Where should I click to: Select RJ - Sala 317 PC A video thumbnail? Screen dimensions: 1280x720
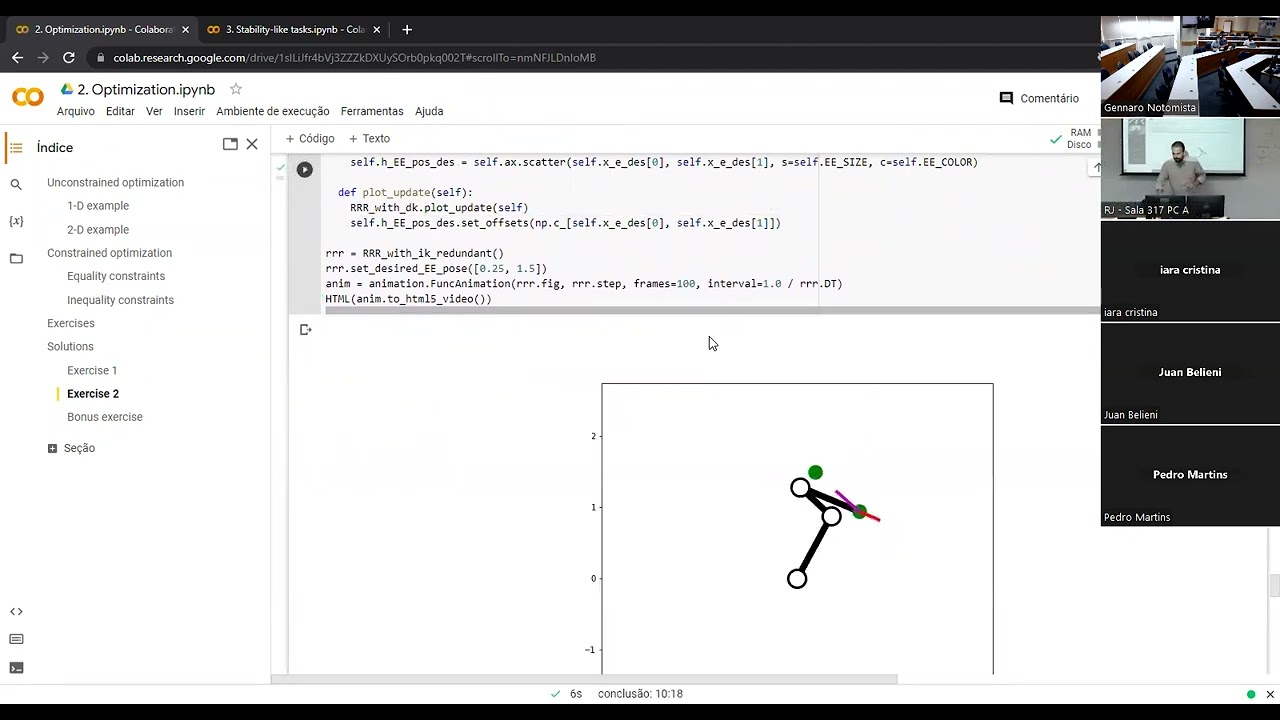(x=1190, y=168)
